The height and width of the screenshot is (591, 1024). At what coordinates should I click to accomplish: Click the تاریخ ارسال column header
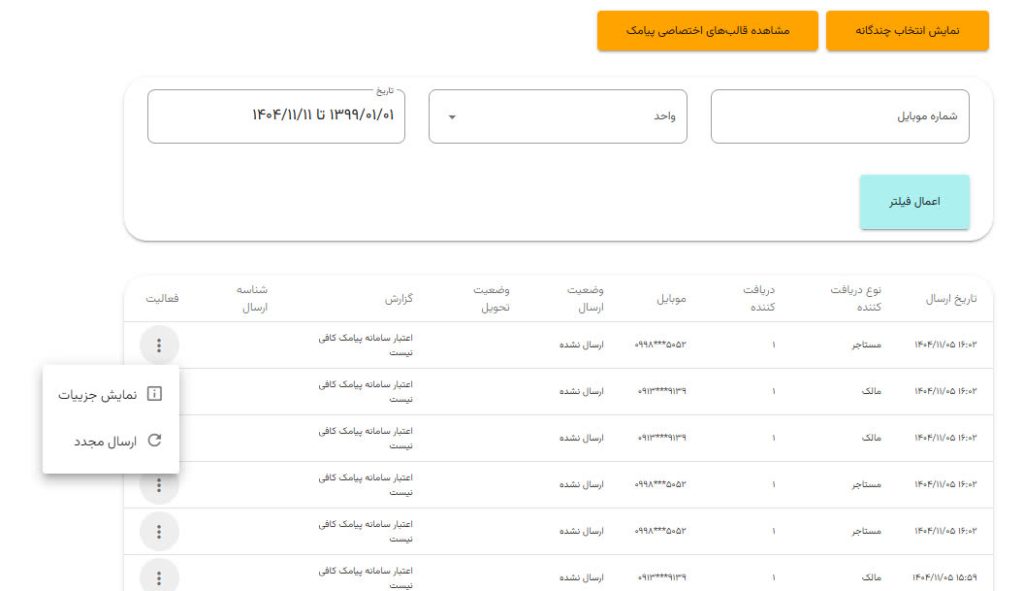coord(944,299)
